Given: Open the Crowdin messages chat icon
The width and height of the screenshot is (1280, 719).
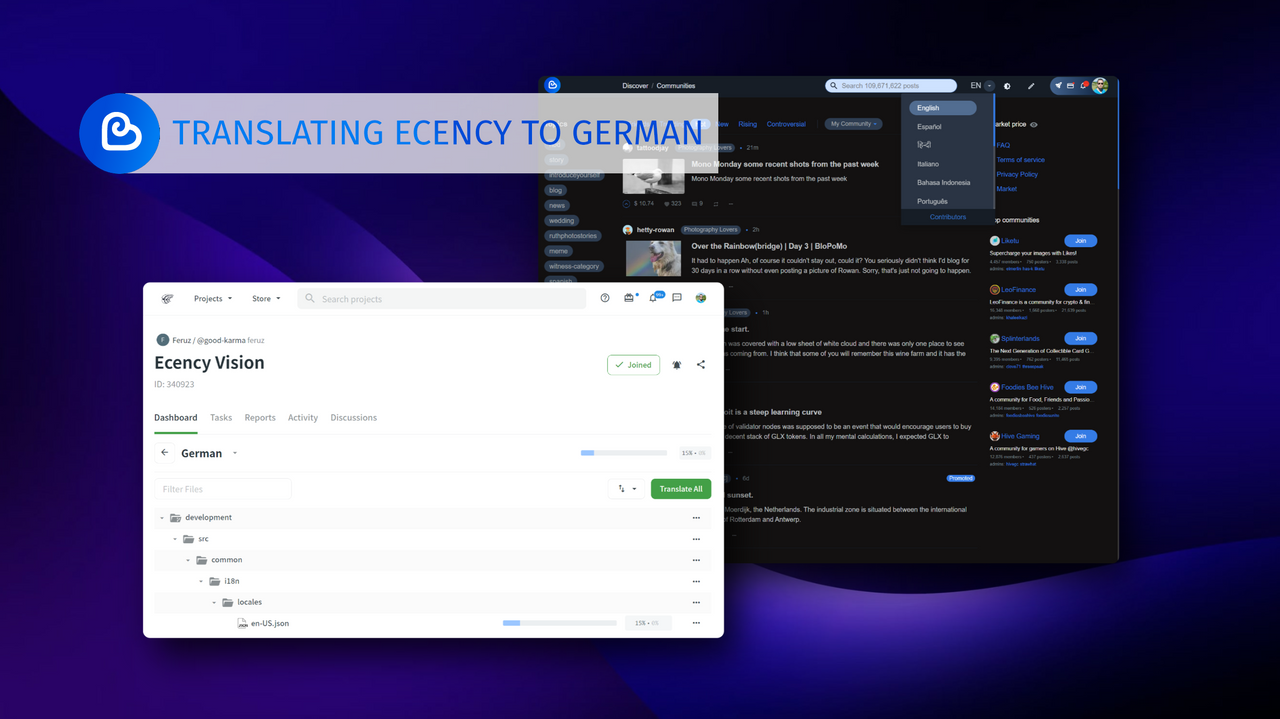Looking at the screenshot, I should [677, 298].
